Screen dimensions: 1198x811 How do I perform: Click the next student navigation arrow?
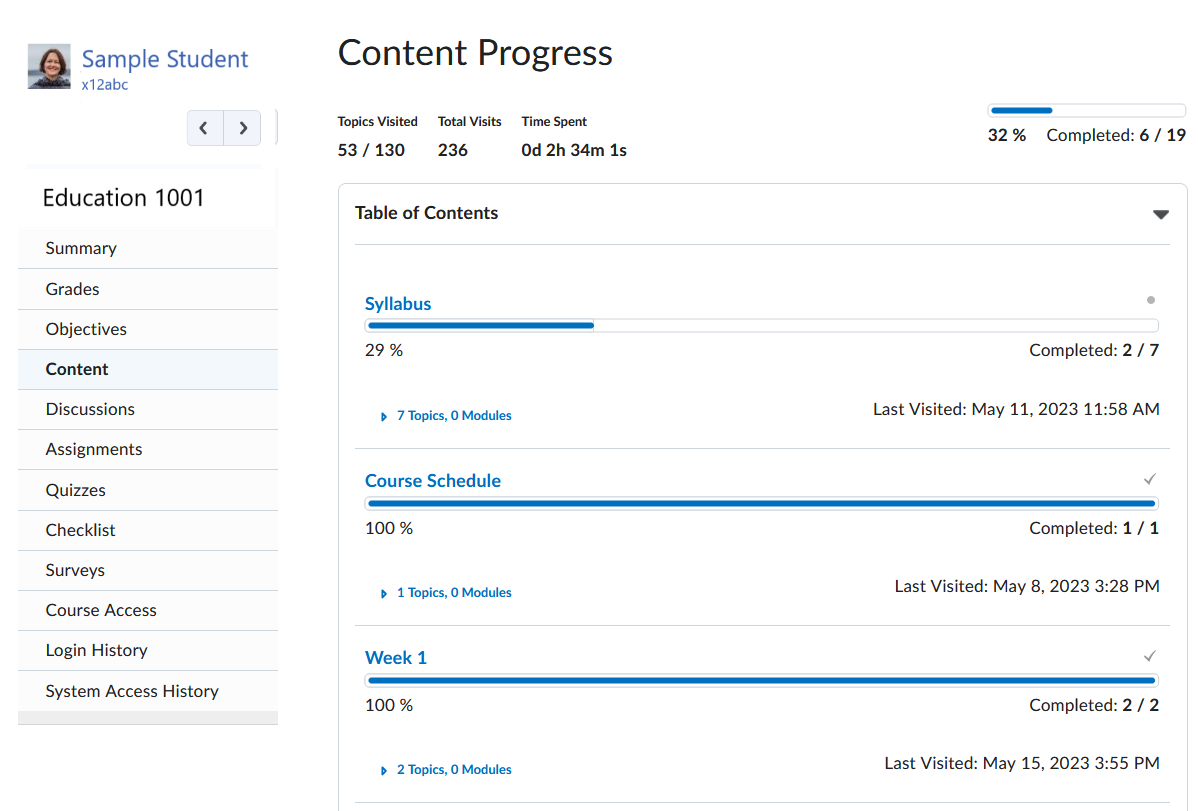coord(242,128)
